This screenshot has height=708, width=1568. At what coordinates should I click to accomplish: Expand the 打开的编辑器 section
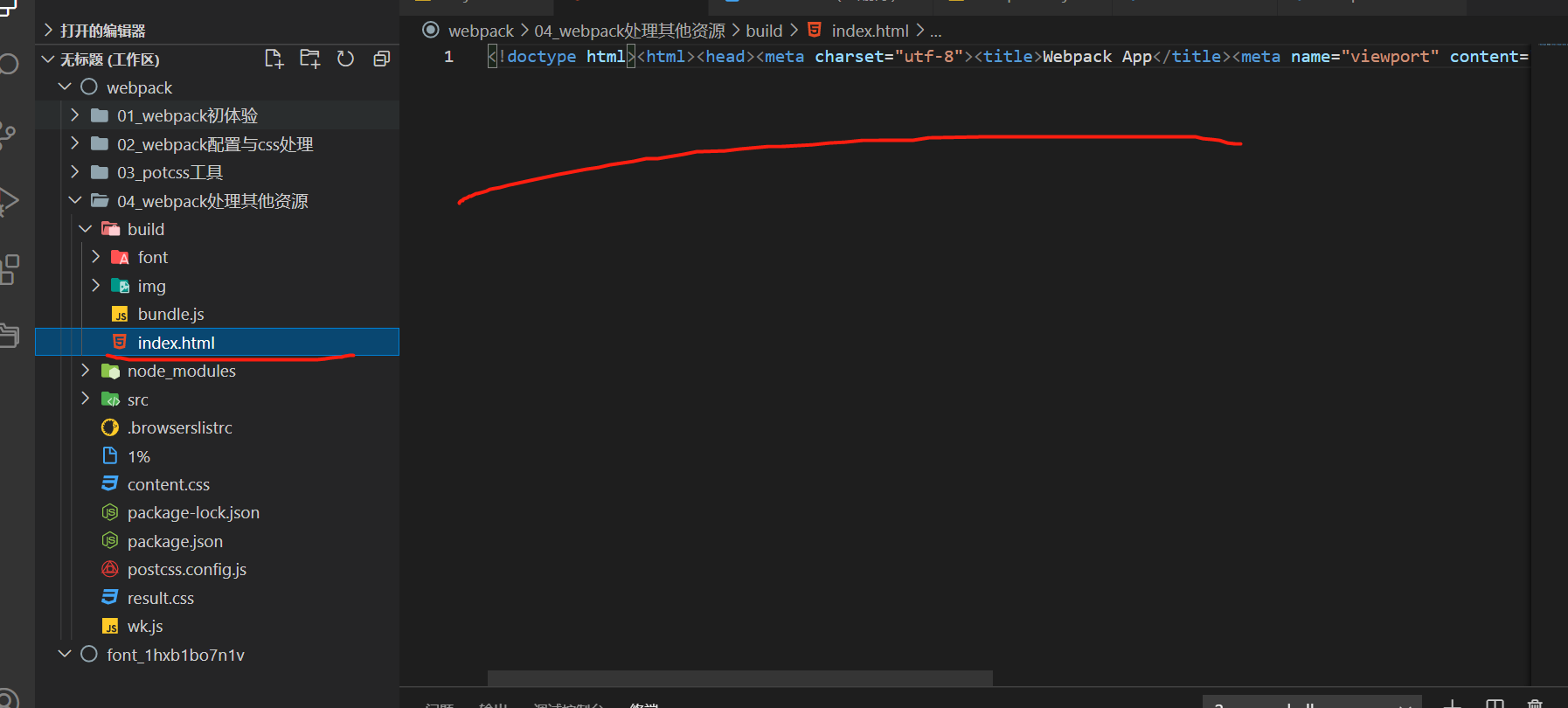tap(48, 31)
